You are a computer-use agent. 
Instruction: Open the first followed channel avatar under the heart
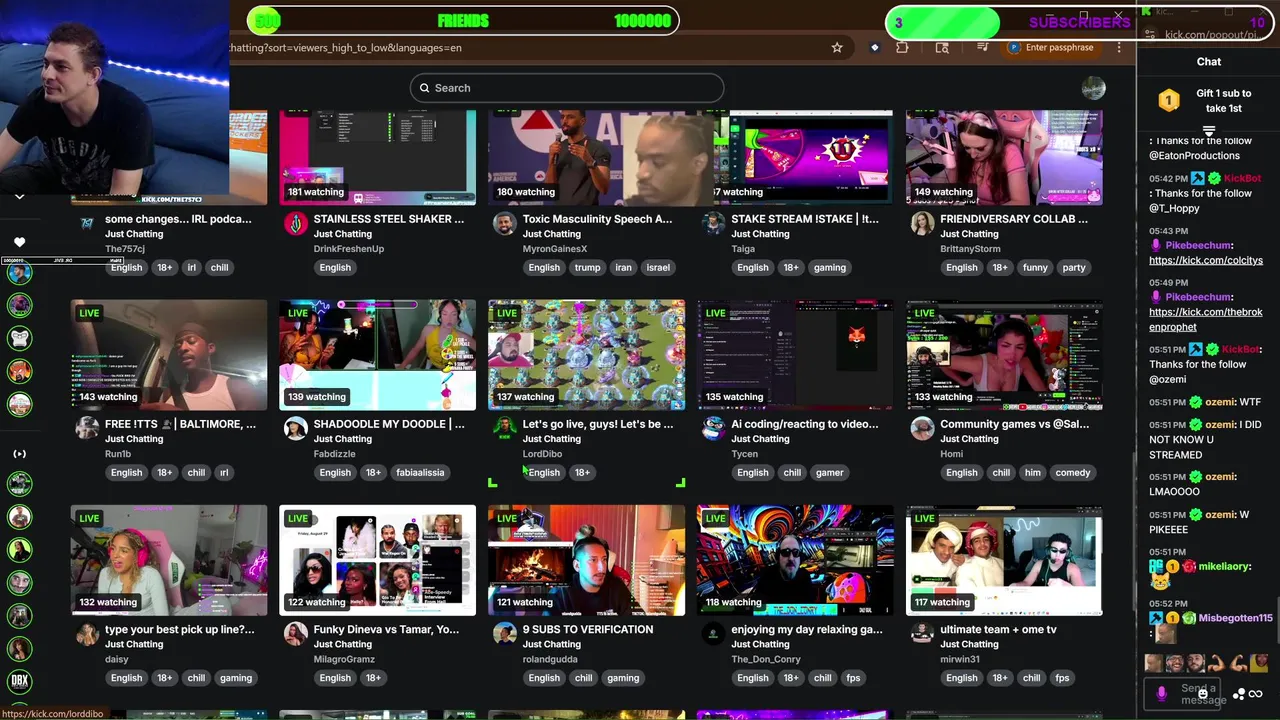click(19, 273)
